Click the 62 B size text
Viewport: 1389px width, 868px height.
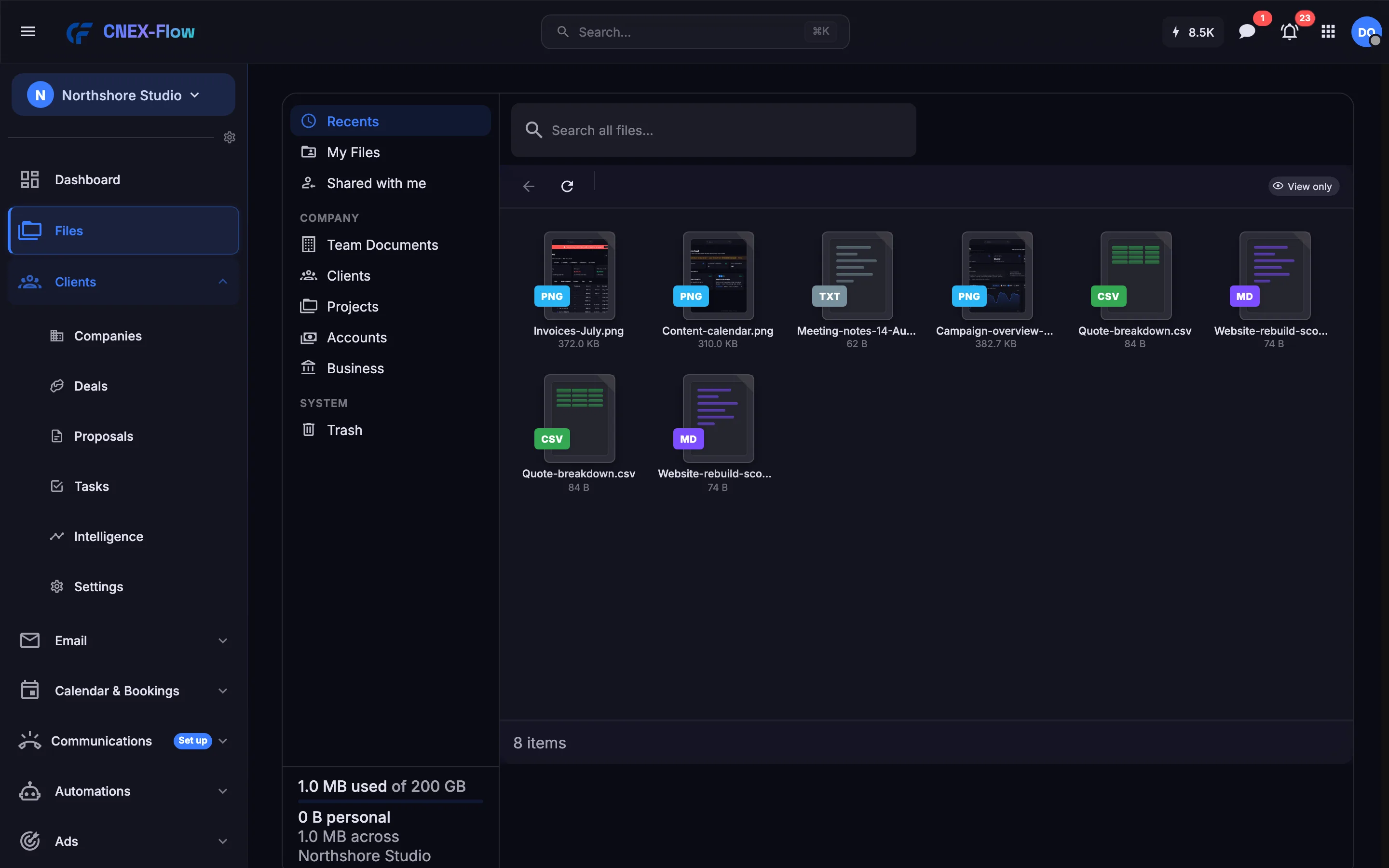(x=857, y=344)
